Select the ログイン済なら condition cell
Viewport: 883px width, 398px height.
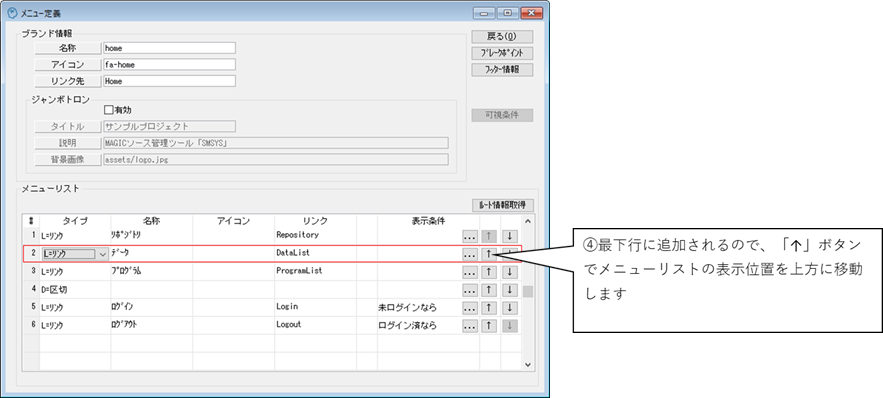coord(419,326)
